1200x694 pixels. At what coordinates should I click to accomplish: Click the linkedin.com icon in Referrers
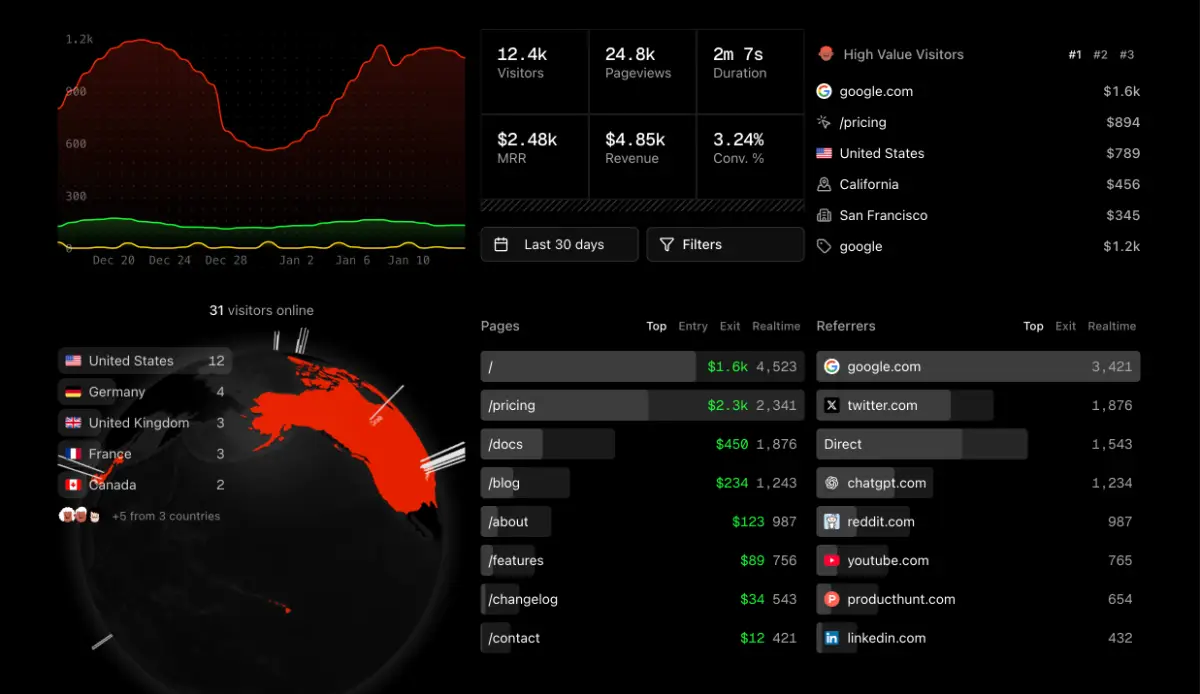point(831,638)
